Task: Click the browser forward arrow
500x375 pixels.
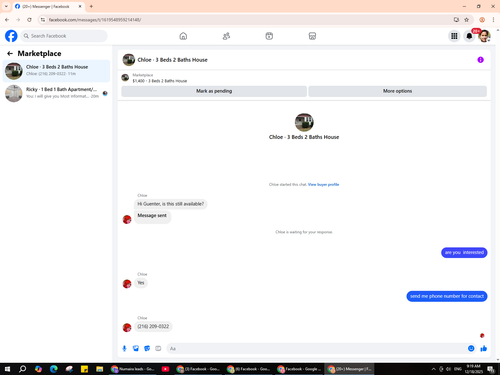Action: [18, 20]
